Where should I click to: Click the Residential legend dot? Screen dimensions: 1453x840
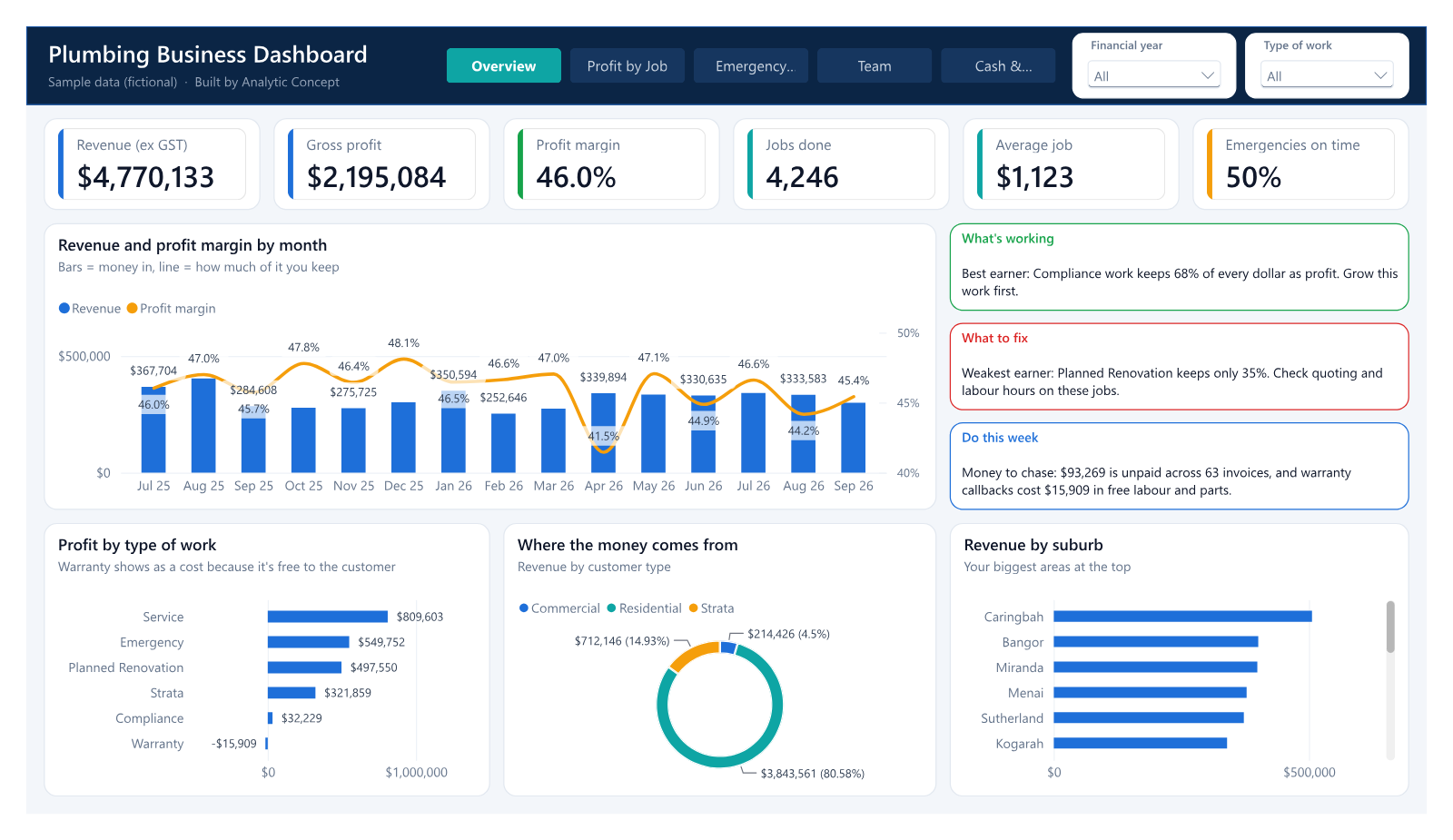point(611,608)
